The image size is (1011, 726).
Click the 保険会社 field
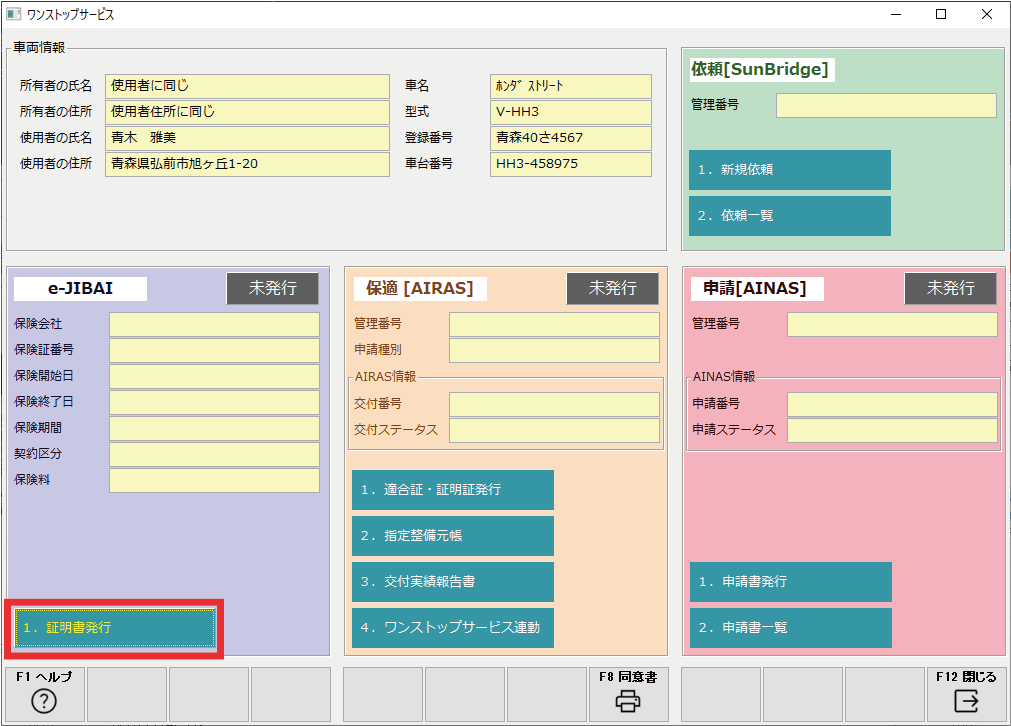coord(214,324)
